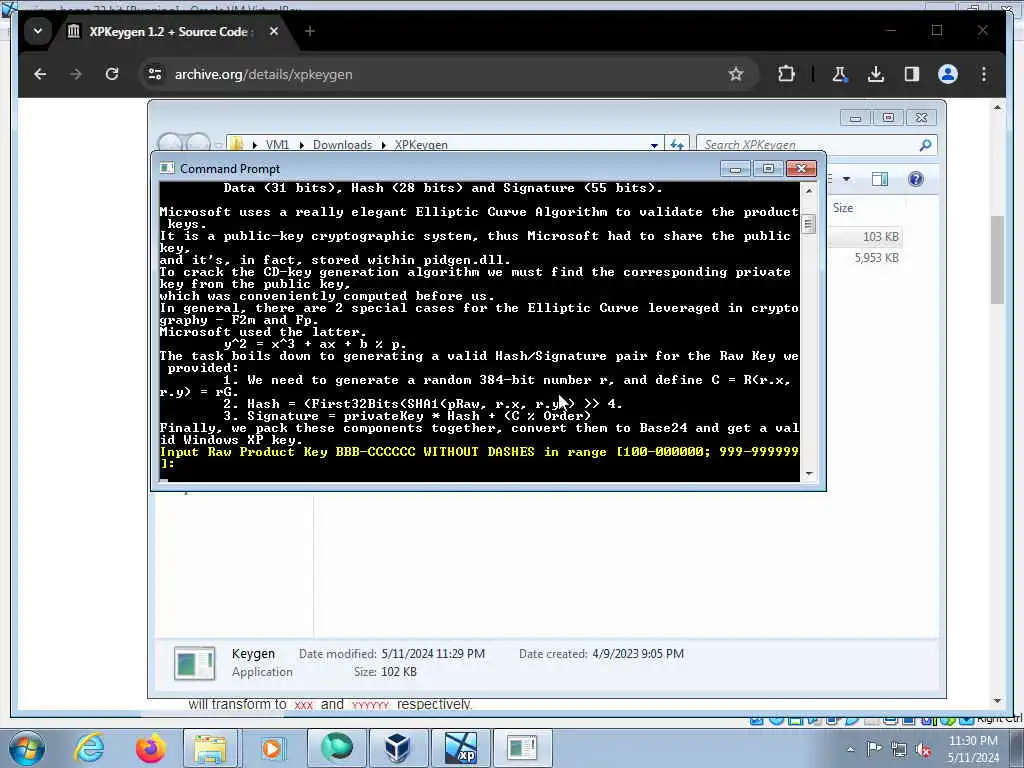This screenshot has height=768, width=1024.
Task: Open the taskbar clock 11:30 PM
Action: pyautogui.click(x=973, y=748)
